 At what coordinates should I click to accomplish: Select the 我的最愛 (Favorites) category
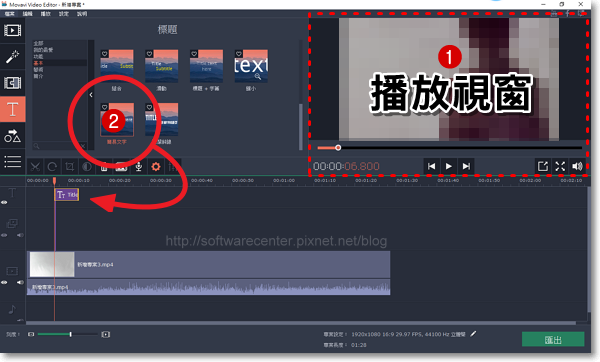point(43,50)
